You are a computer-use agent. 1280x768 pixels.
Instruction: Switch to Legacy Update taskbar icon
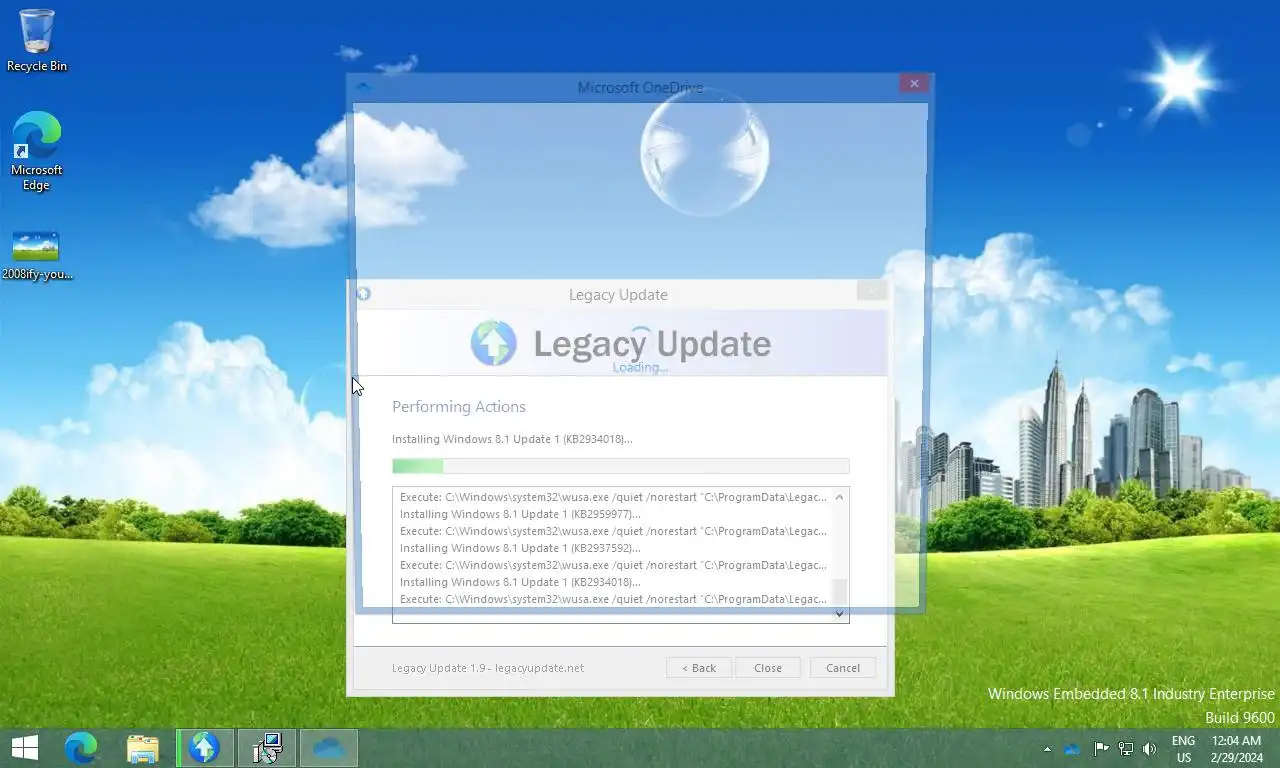point(205,747)
